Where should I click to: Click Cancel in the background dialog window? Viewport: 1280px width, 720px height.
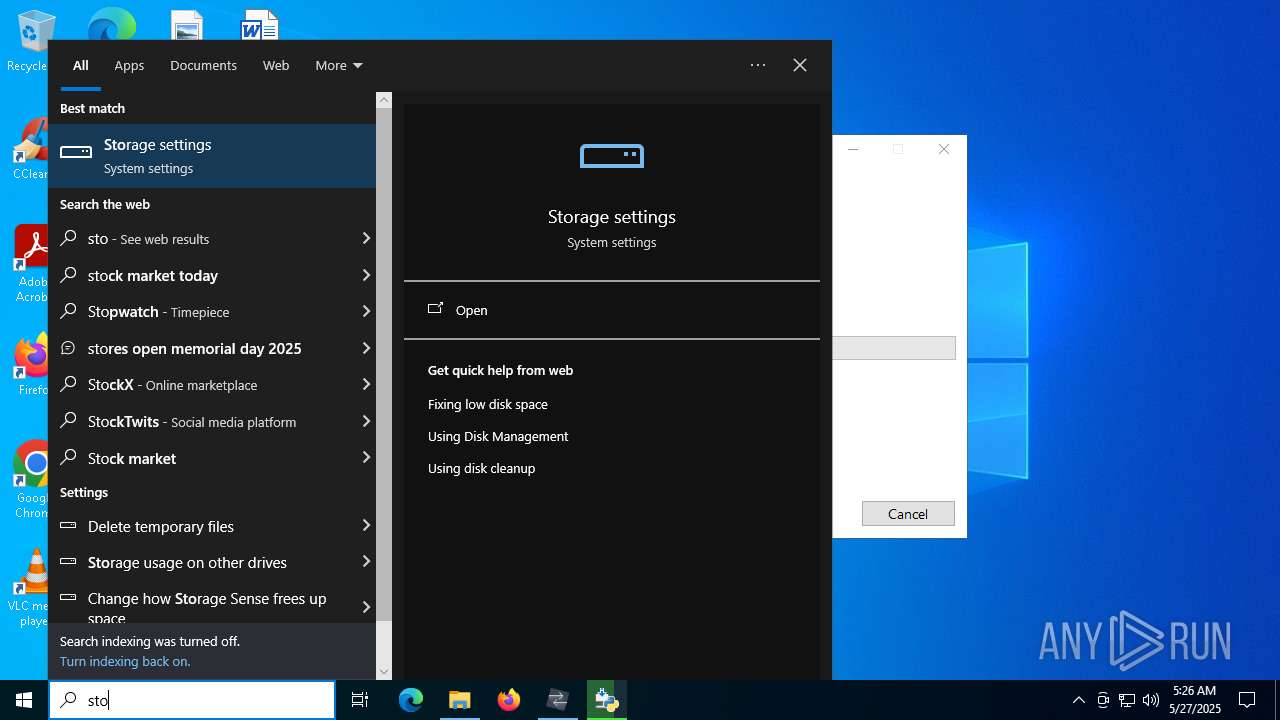(908, 514)
